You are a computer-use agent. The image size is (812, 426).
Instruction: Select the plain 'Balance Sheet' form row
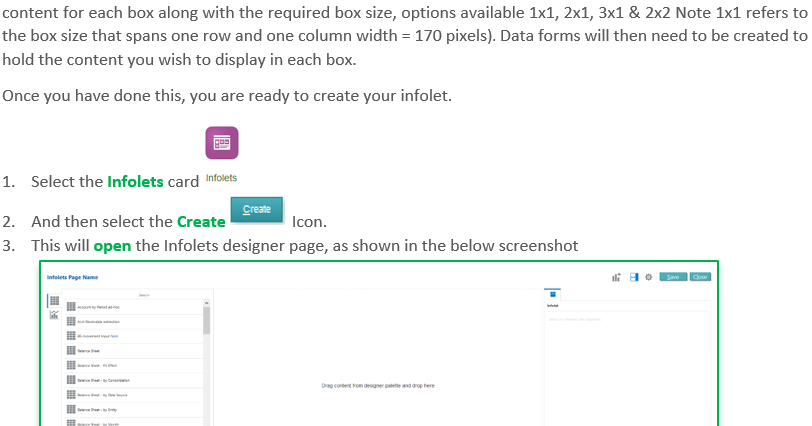pyautogui.click(x=135, y=351)
